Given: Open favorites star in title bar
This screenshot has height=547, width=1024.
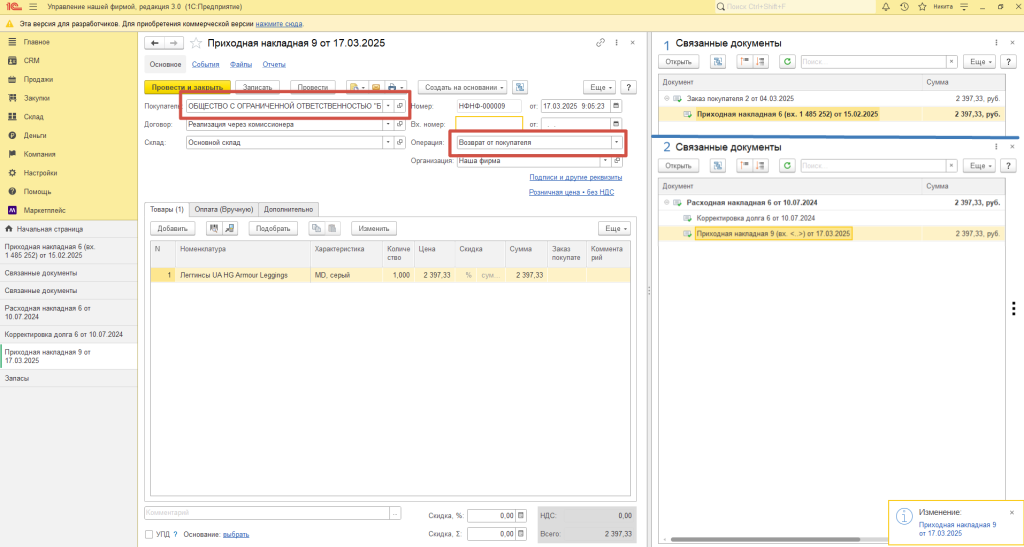Looking at the screenshot, I should 922,7.
